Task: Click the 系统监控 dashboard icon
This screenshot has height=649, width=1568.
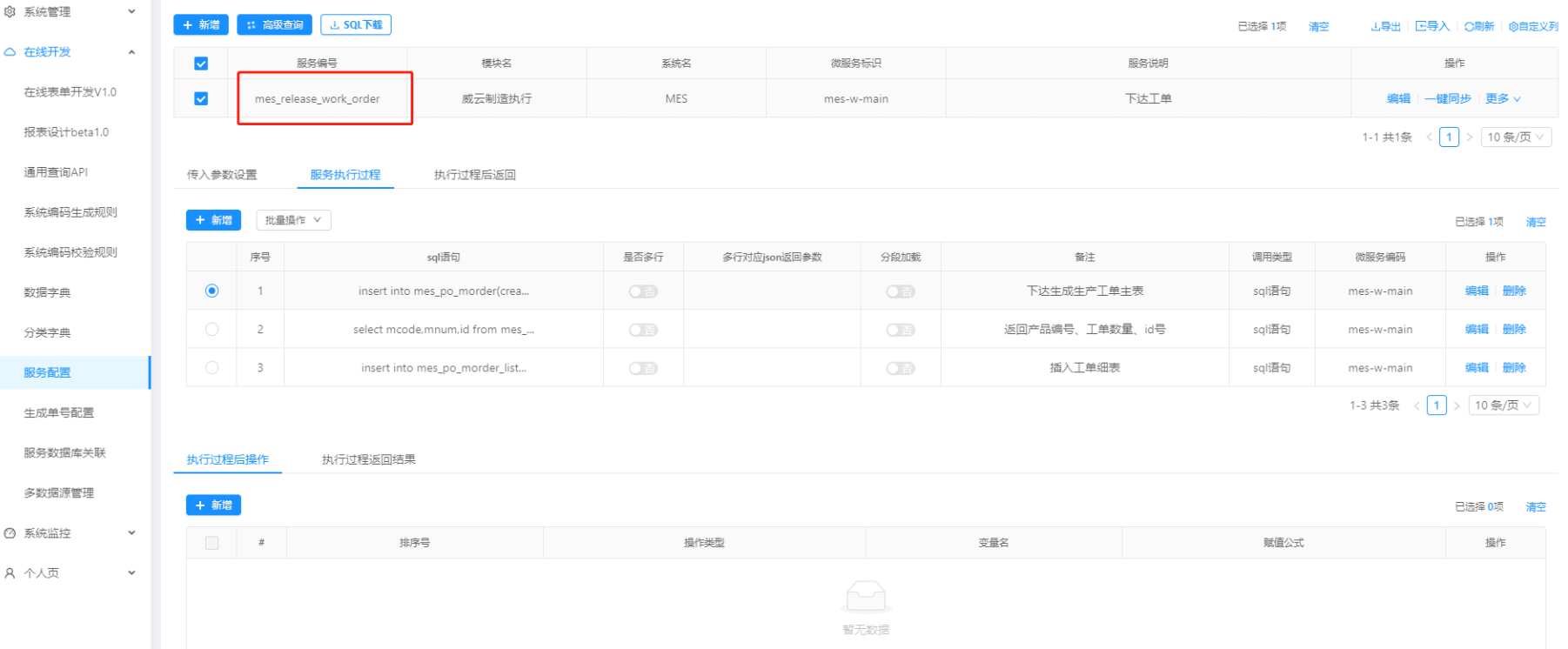Action: 10,533
